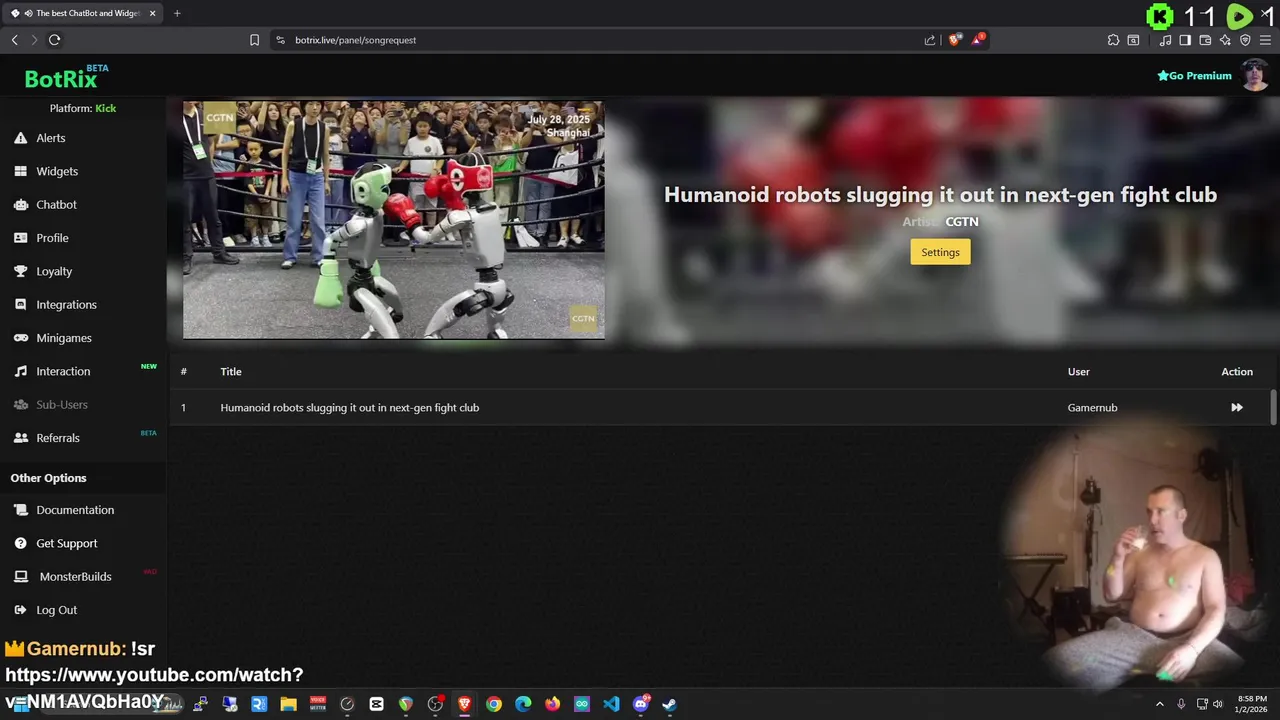Go to the Chatbot page
The height and width of the screenshot is (720, 1280).
(56, 204)
